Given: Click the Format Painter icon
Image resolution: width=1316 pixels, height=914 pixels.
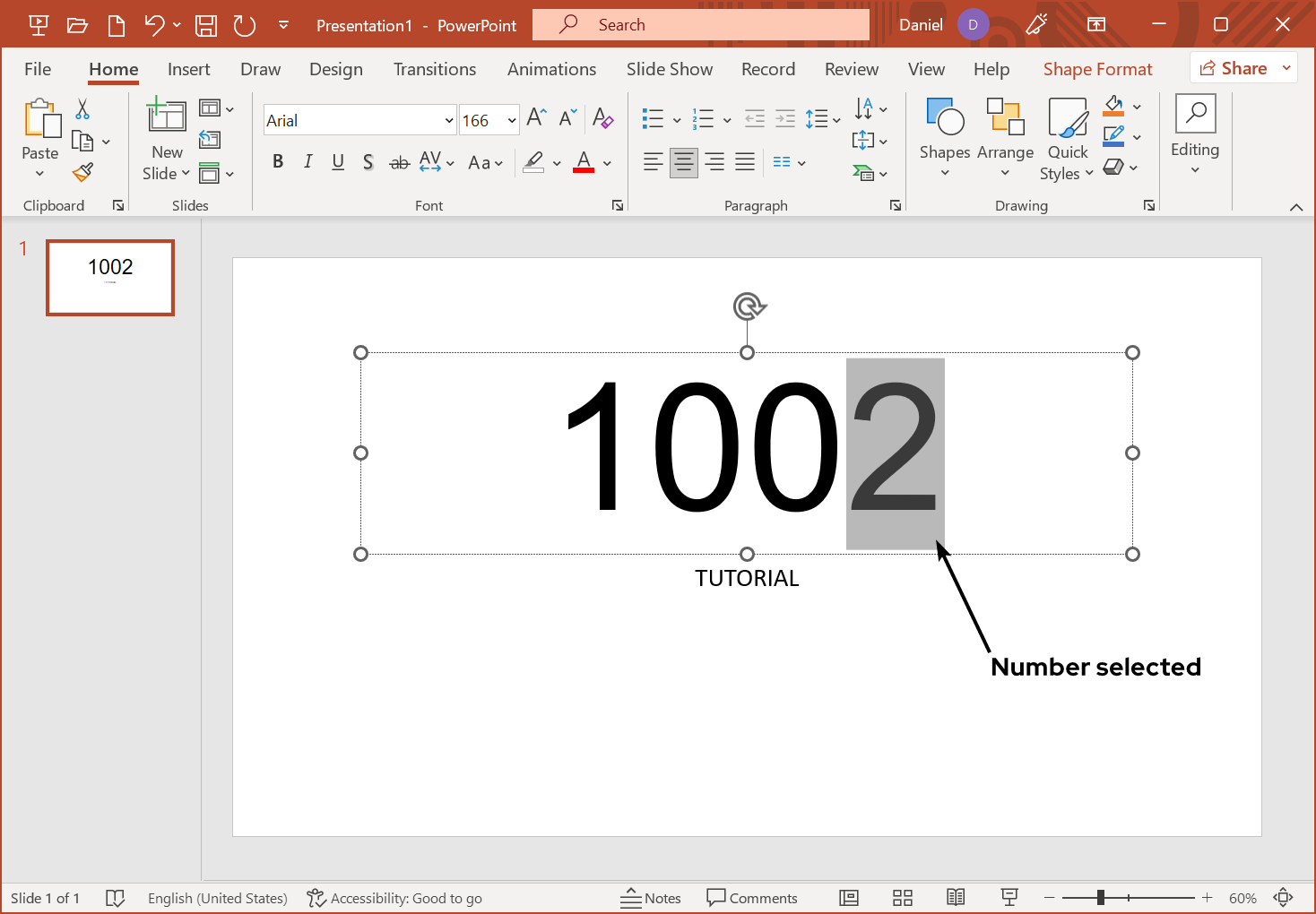Looking at the screenshot, I should [x=83, y=172].
